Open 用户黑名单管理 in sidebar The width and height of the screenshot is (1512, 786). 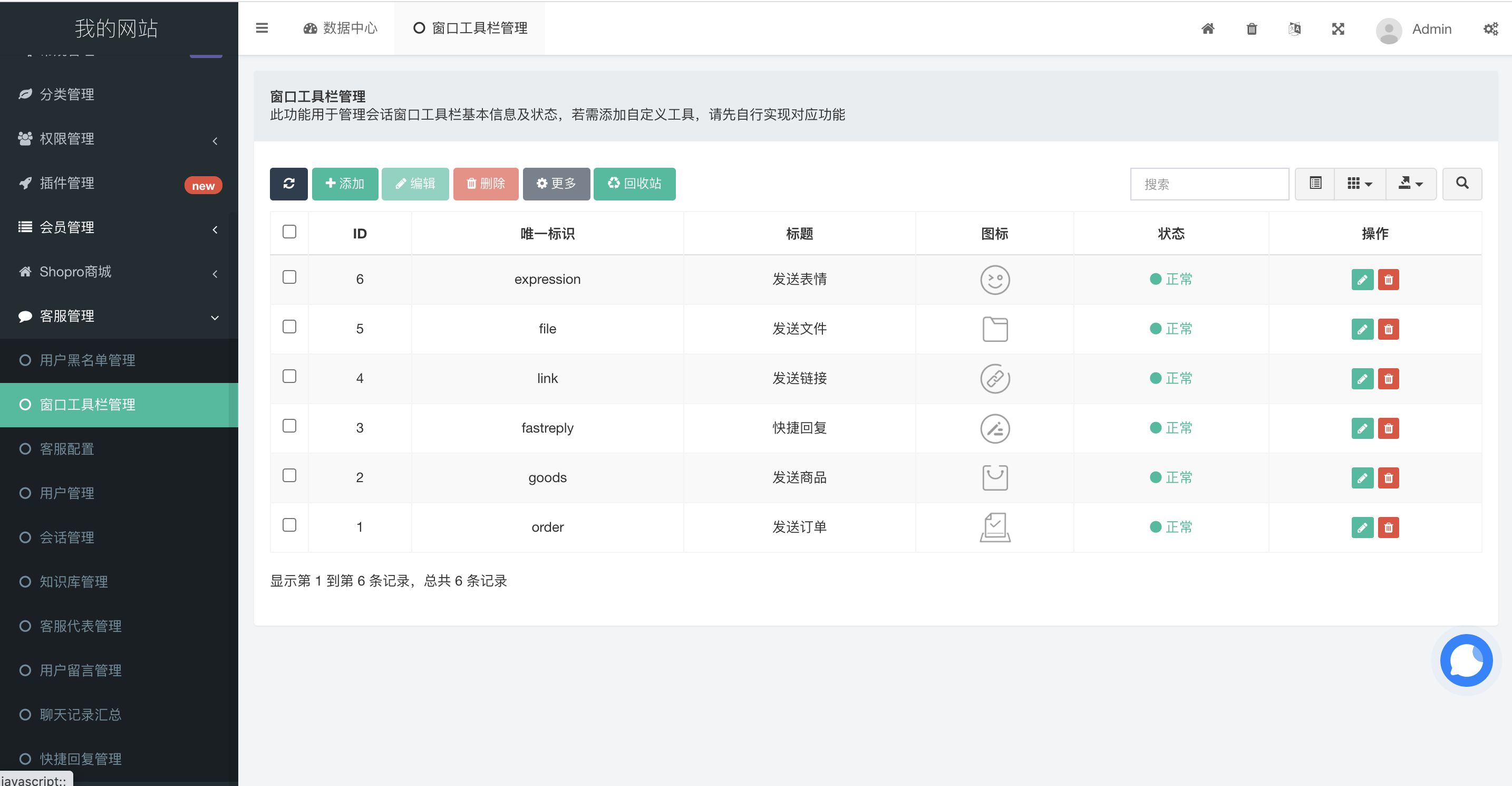119,360
